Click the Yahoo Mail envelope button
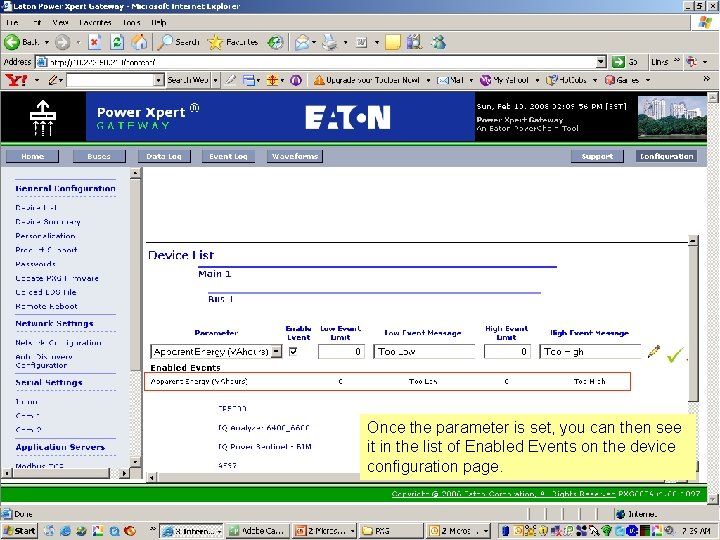Viewport: 720px width, 540px height. coord(450,80)
